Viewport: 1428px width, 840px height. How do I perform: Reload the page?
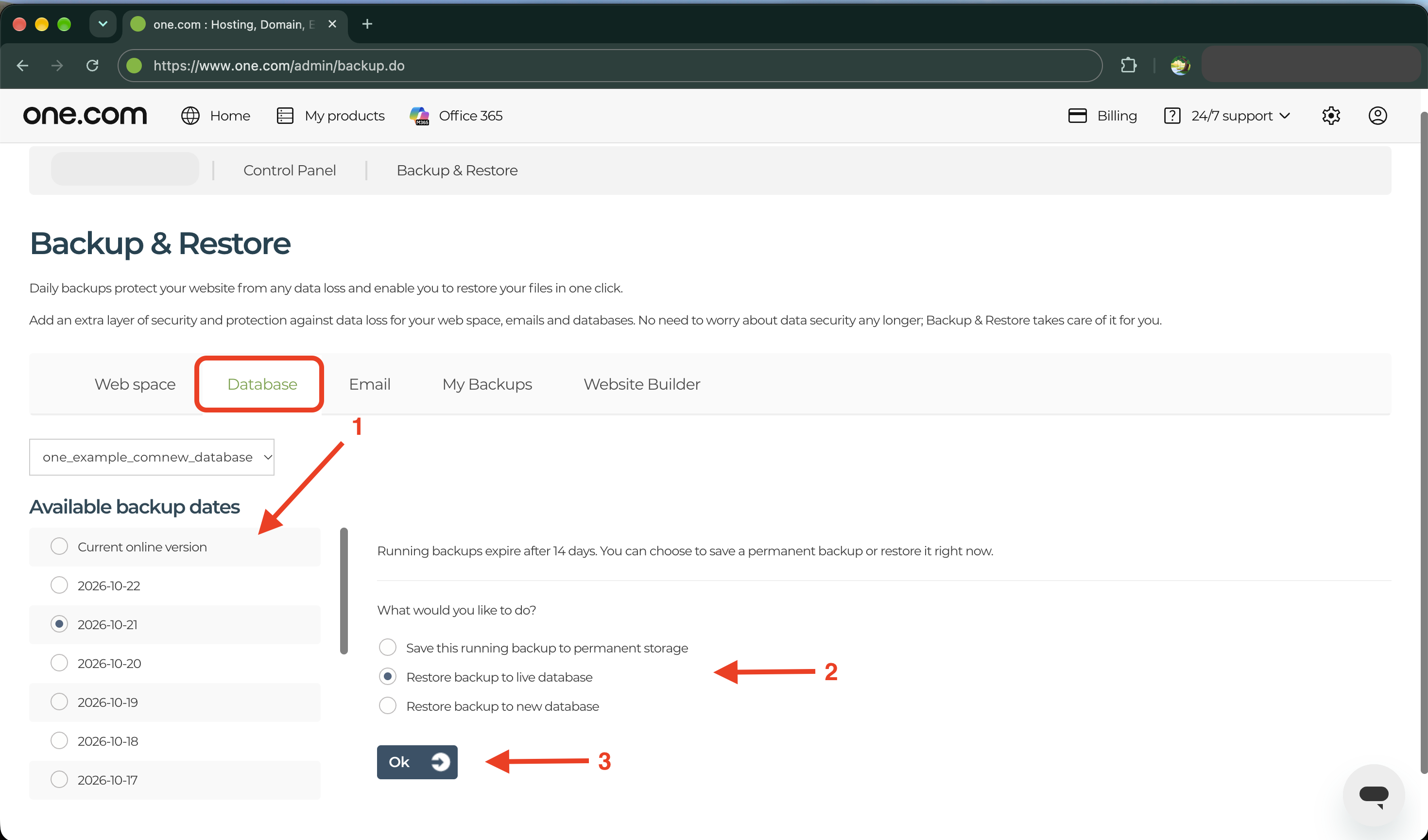[x=92, y=66]
